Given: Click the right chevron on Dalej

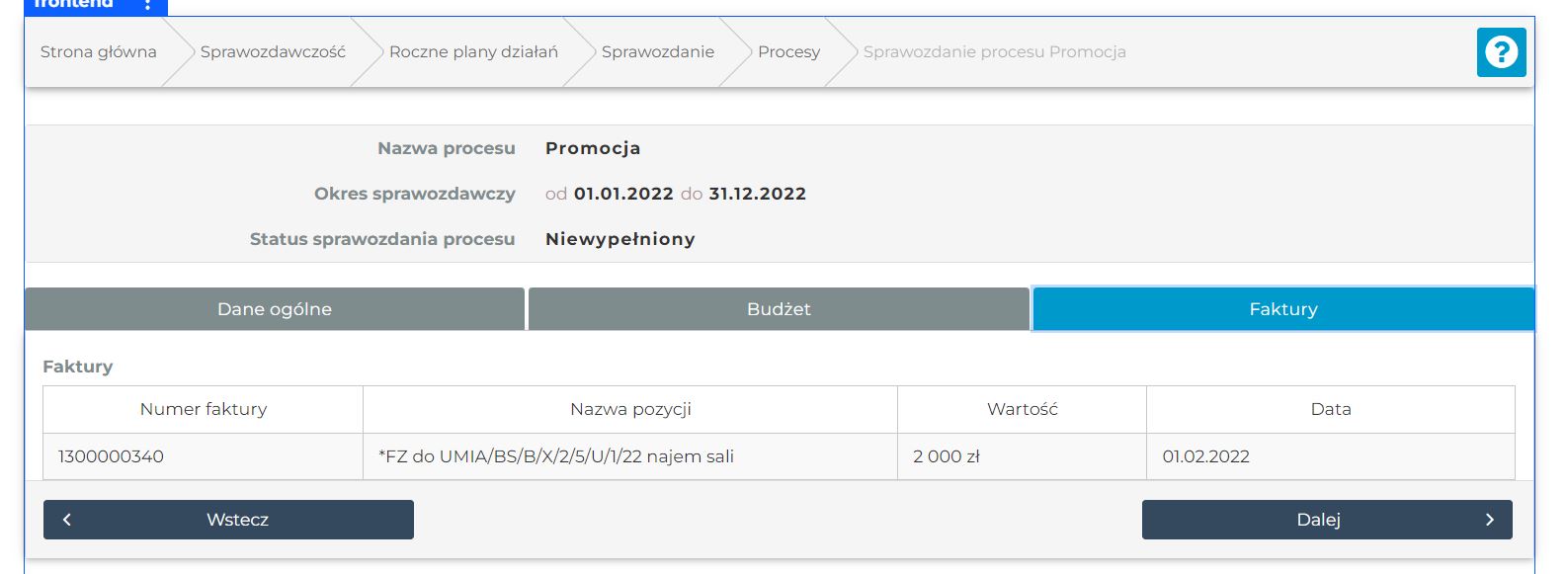Looking at the screenshot, I should [x=1489, y=520].
